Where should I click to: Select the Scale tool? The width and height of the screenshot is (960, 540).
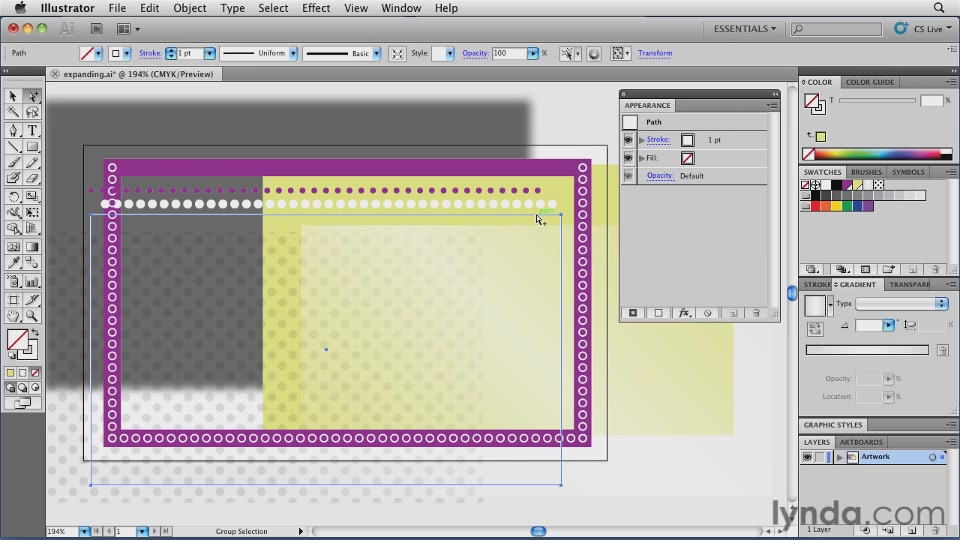[x=32, y=197]
